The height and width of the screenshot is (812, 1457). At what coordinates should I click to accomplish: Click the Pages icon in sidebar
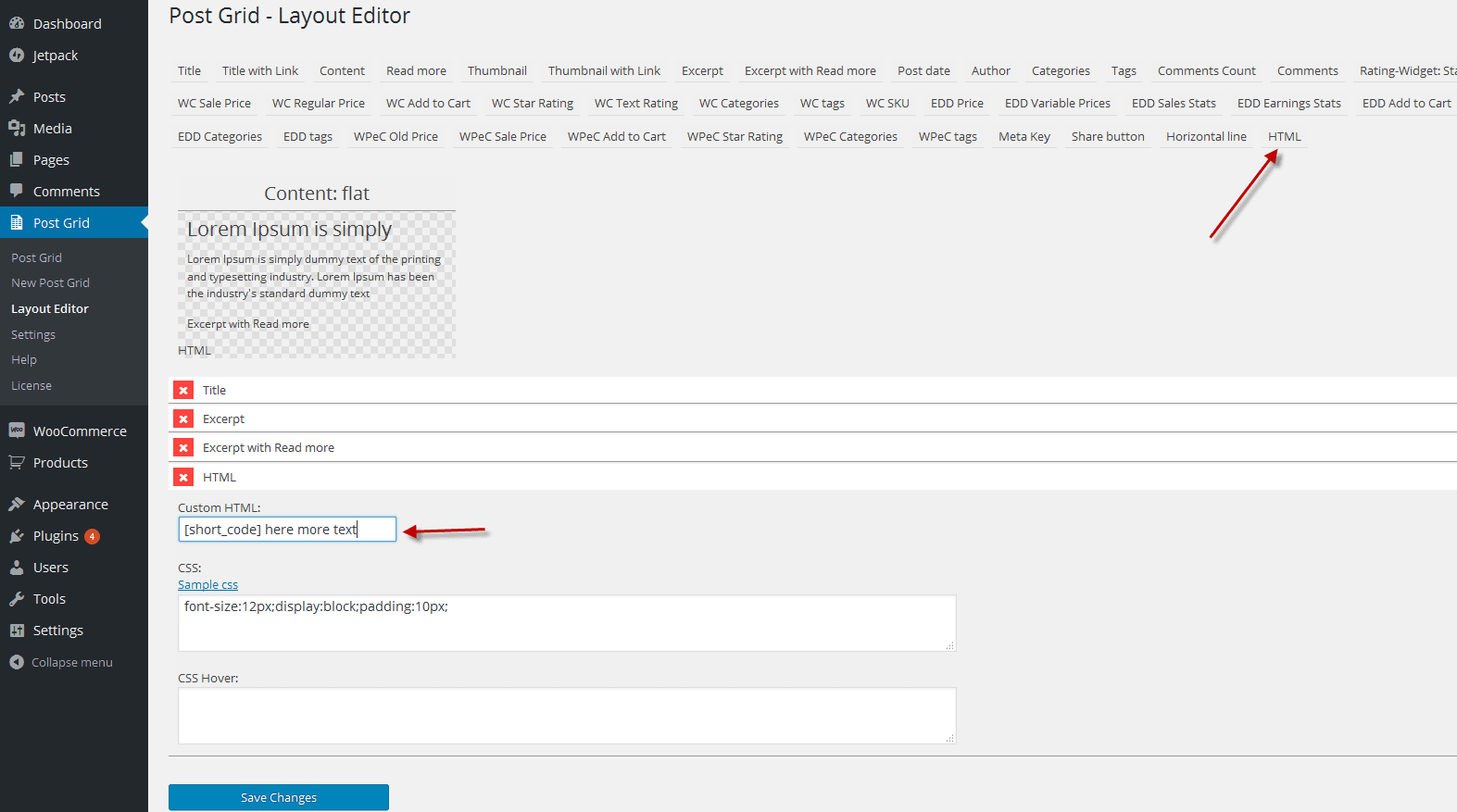[17, 159]
